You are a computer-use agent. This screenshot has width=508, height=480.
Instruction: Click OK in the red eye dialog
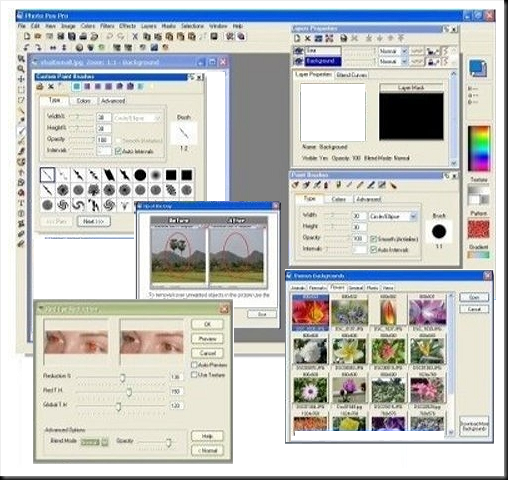pyautogui.click(x=207, y=324)
